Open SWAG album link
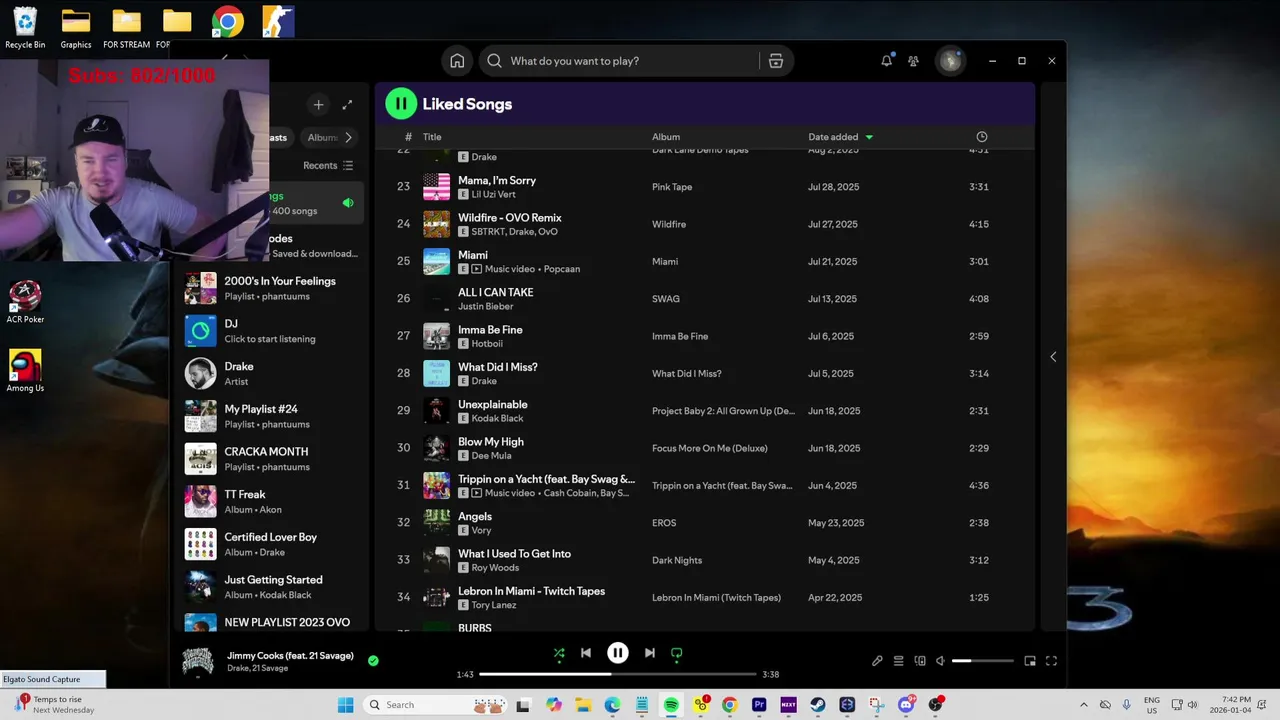This screenshot has height=720, width=1280. pyautogui.click(x=666, y=299)
